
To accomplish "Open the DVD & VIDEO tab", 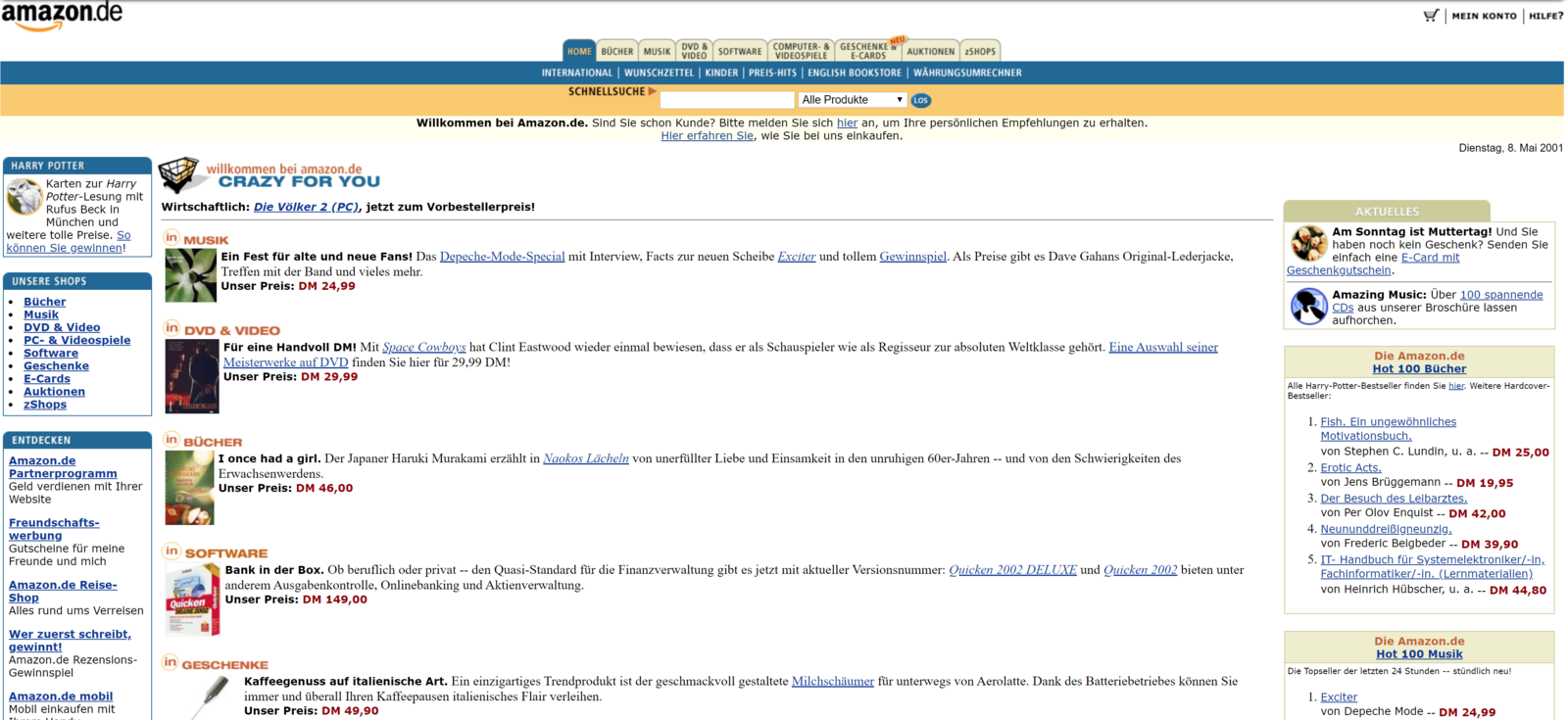I will tap(694, 51).
